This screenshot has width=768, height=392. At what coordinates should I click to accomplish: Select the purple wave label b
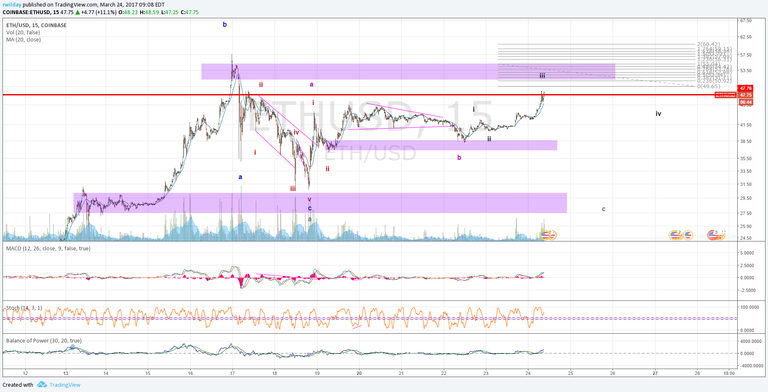[x=459, y=157]
